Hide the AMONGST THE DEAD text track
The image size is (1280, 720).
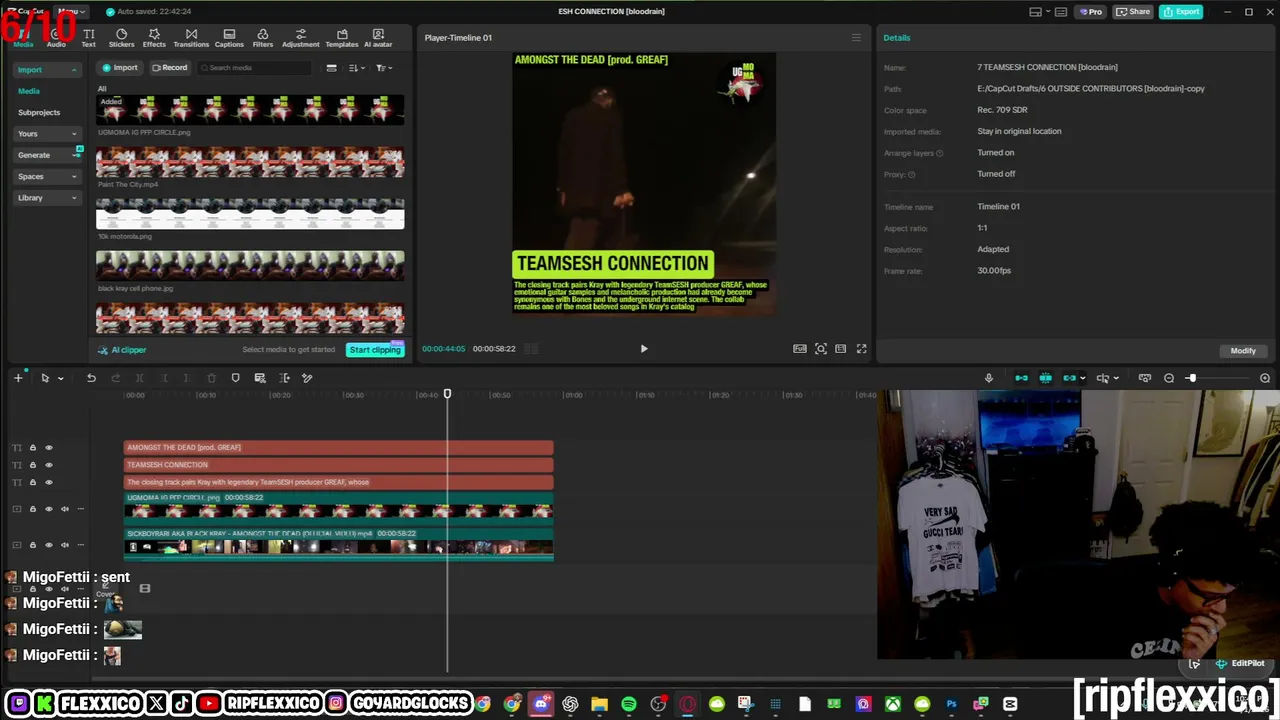pyautogui.click(x=48, y=448)
